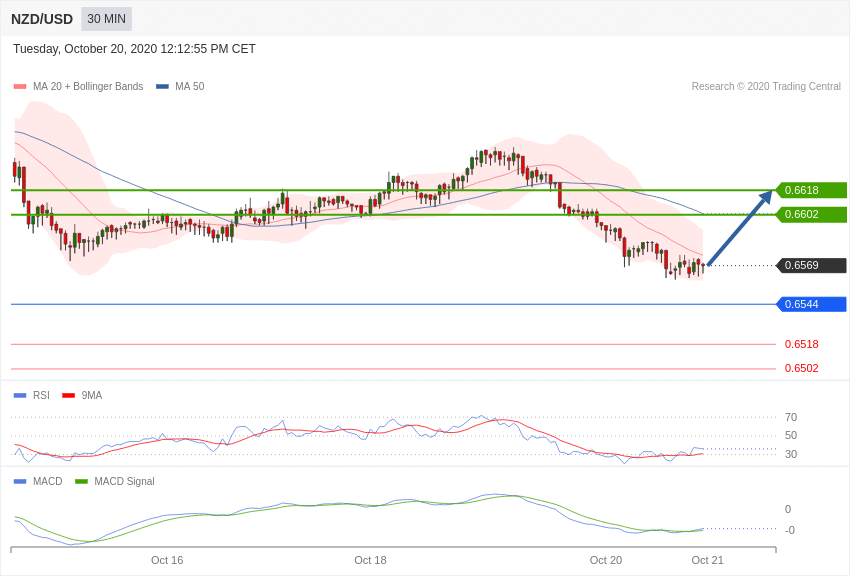
Task: Click the Oct 21 date axis label
Action: point(707,560)
